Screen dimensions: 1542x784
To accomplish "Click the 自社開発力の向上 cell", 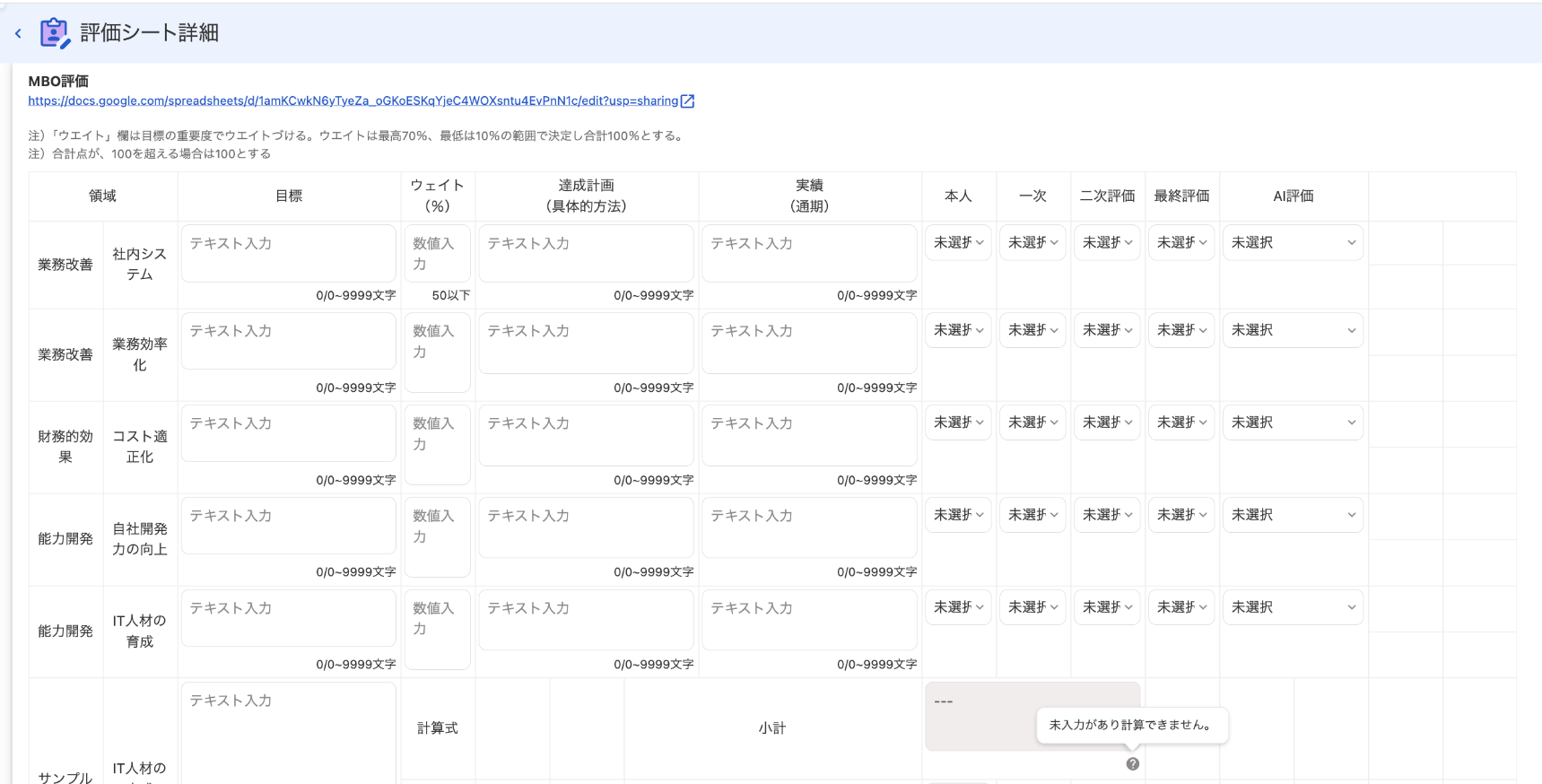I will (140, 539).
